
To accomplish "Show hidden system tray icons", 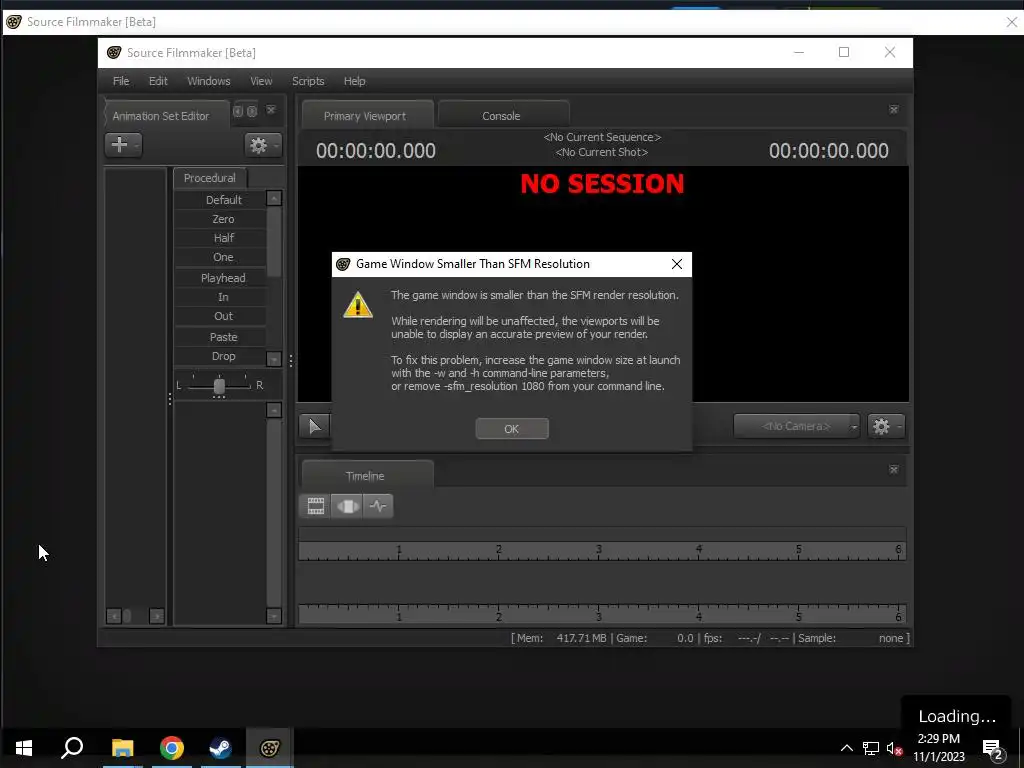I will click(x=846, y=748).
